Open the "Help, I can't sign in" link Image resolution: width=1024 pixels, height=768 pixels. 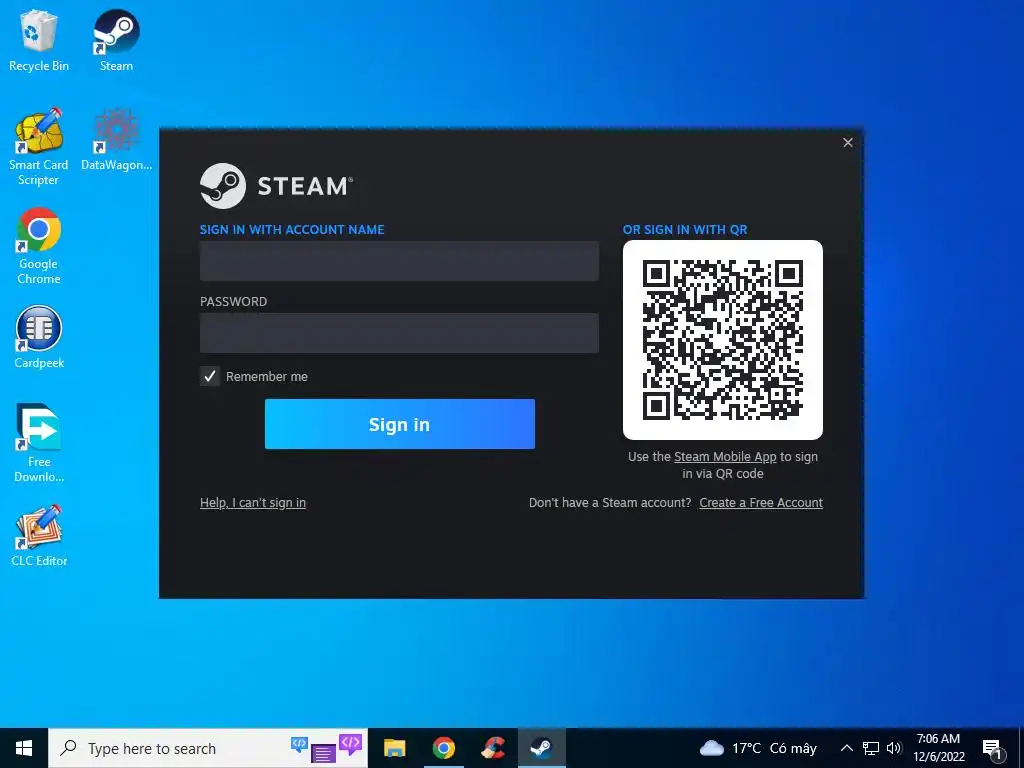253,503
